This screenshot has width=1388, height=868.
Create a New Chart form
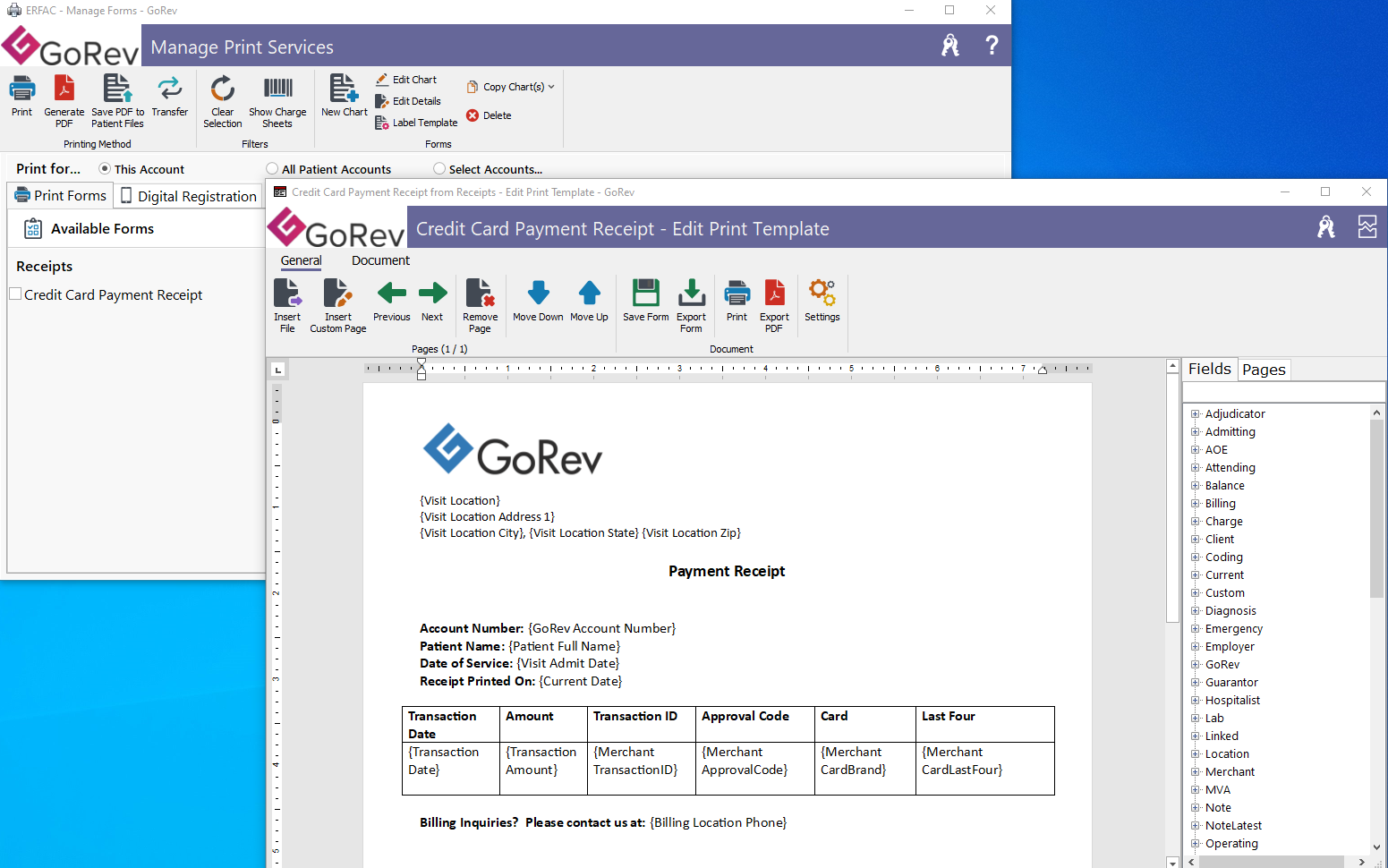pos(345,97)
